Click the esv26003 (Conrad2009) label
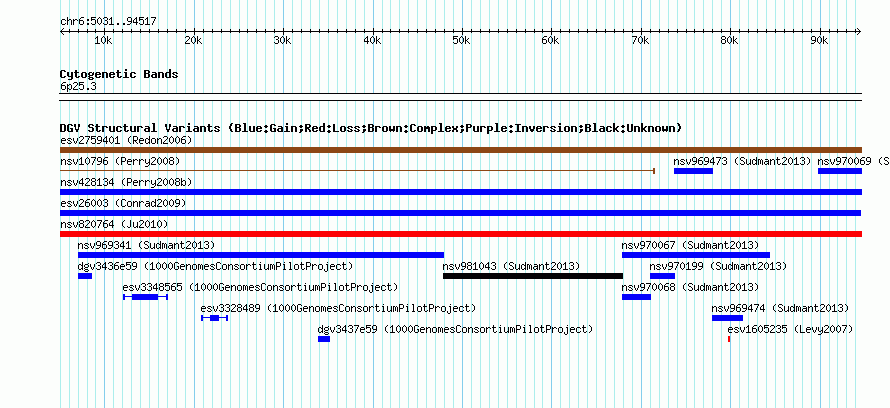This screenshot has width=890, height=408. [x=124, y=203]
